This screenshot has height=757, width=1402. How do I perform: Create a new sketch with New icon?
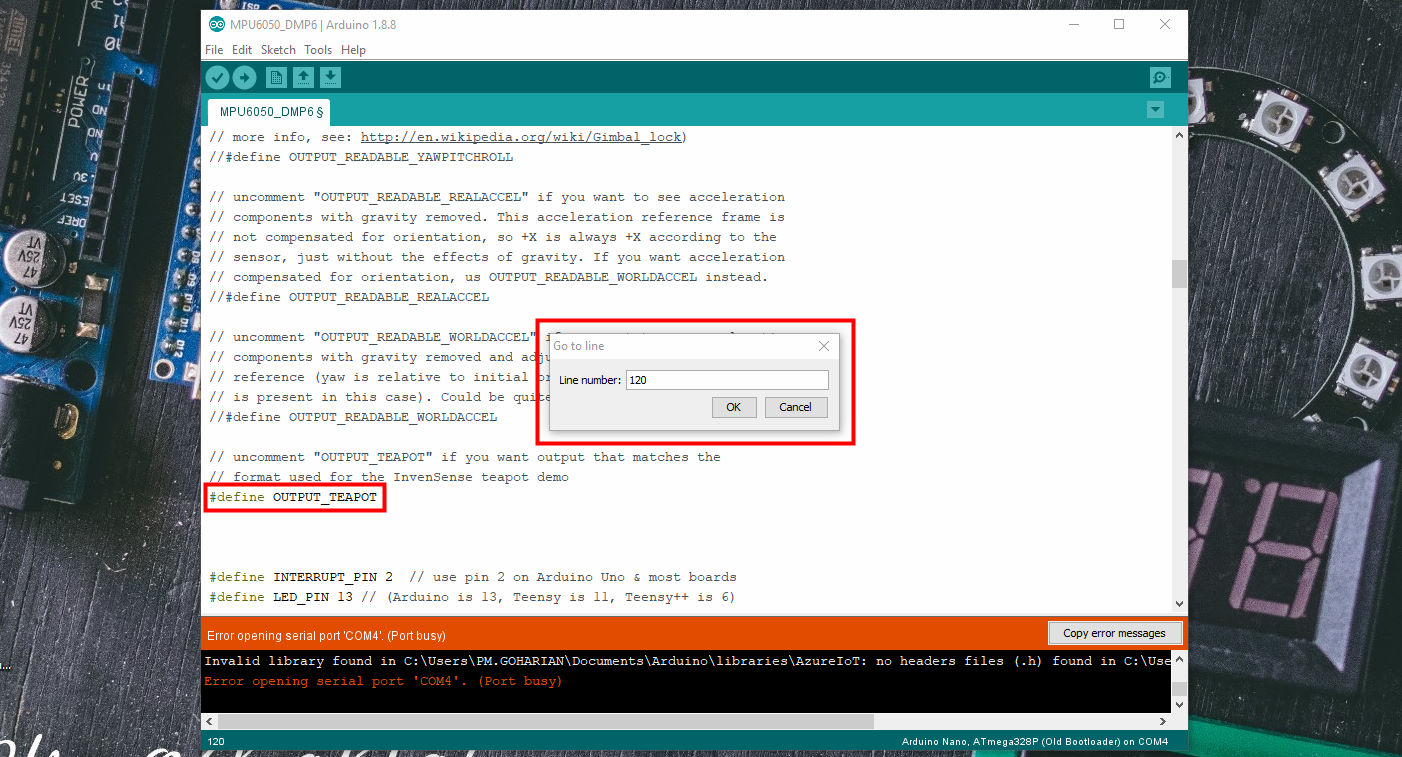point(276,78)
